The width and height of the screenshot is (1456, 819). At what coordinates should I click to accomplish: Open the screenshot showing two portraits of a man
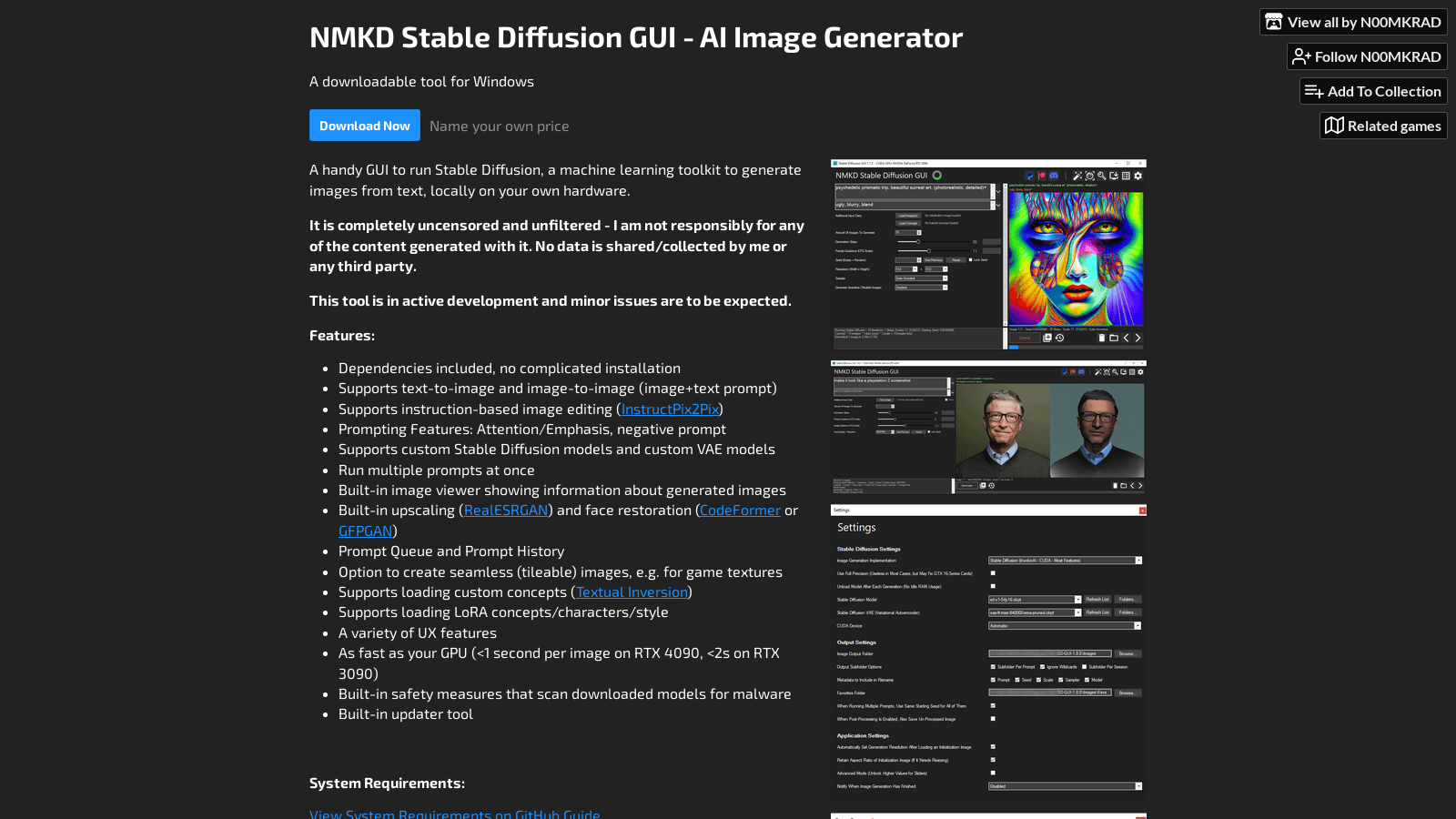point(988,428)
